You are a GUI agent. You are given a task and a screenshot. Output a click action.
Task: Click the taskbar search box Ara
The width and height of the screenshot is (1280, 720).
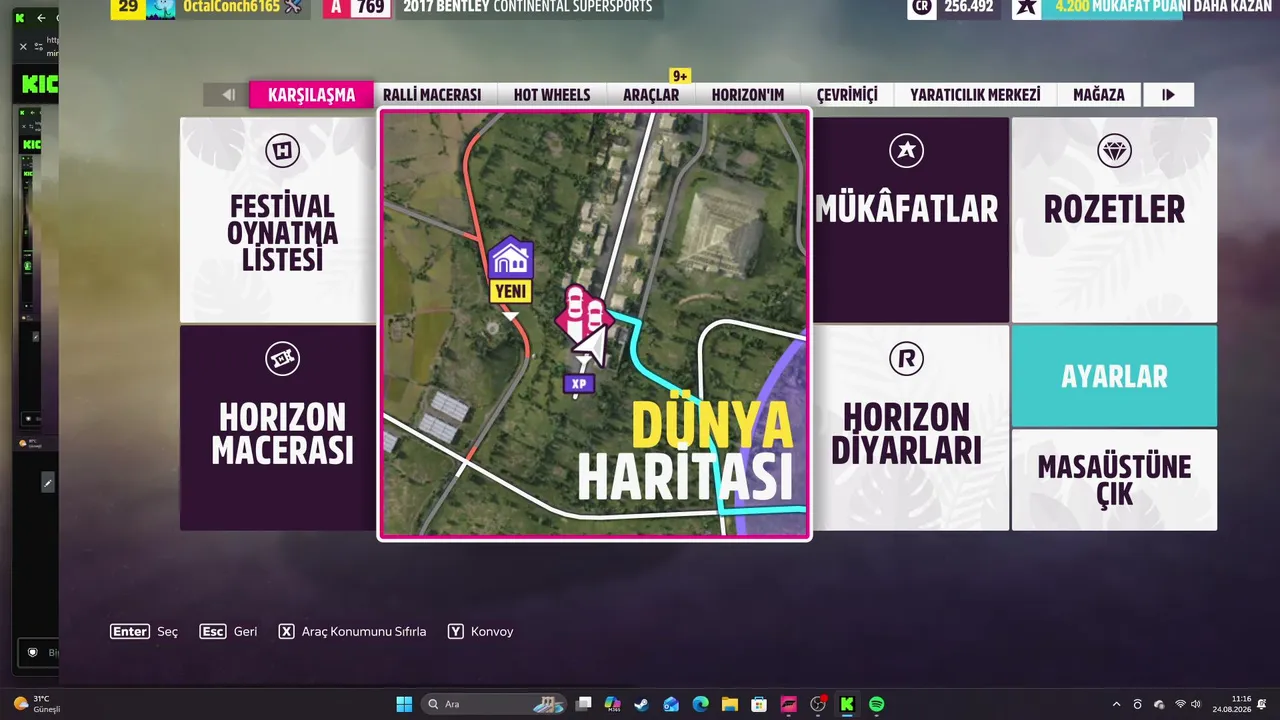coord(493,704)
